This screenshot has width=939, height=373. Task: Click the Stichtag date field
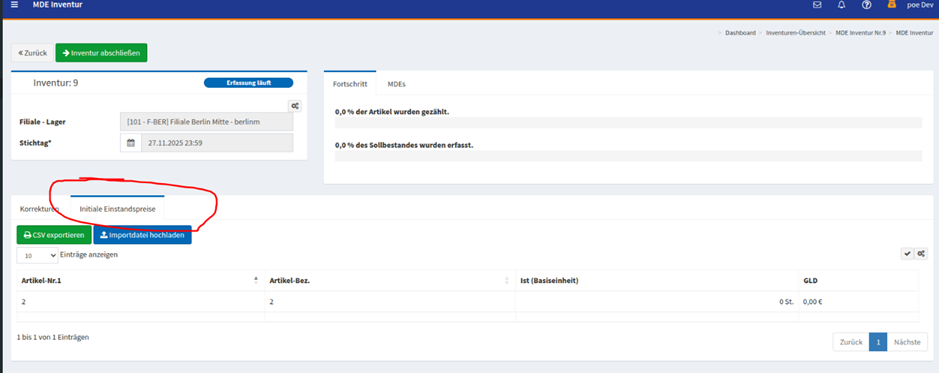(x=217, y=143)
